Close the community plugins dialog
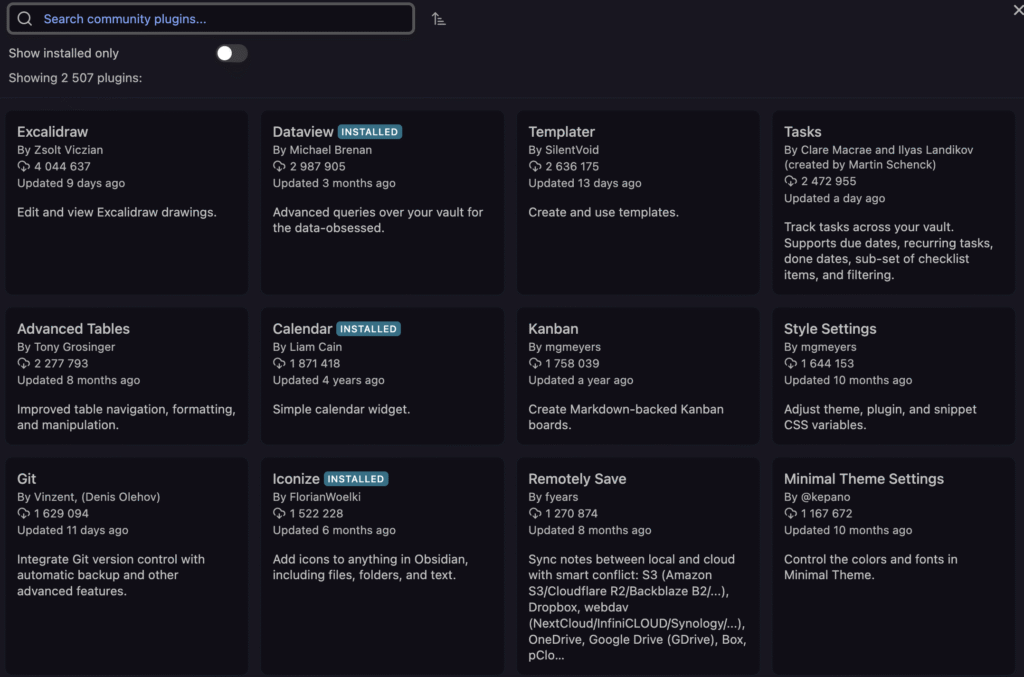 (1018, 10)
